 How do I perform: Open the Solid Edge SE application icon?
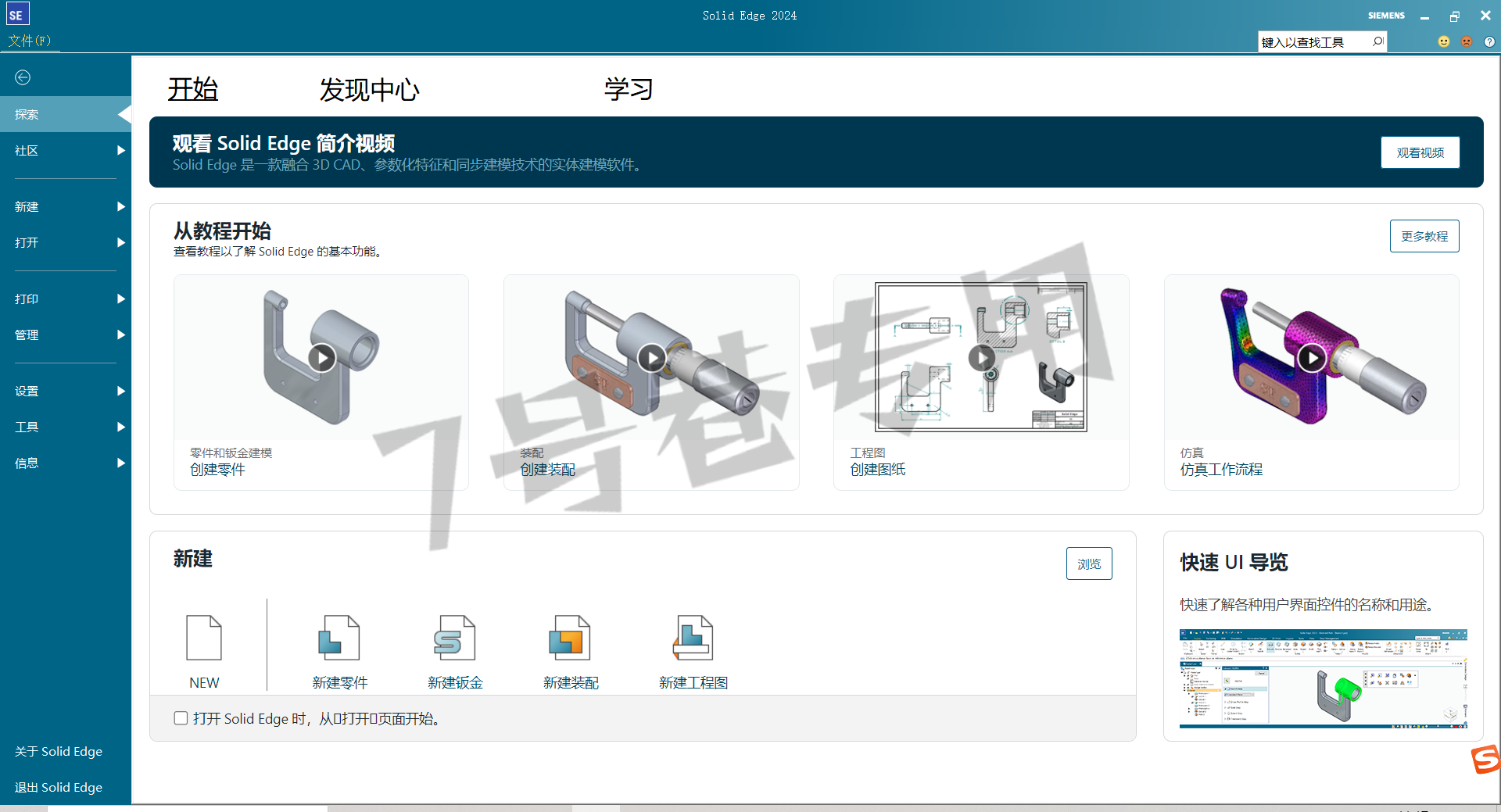[x=16, y=14]
